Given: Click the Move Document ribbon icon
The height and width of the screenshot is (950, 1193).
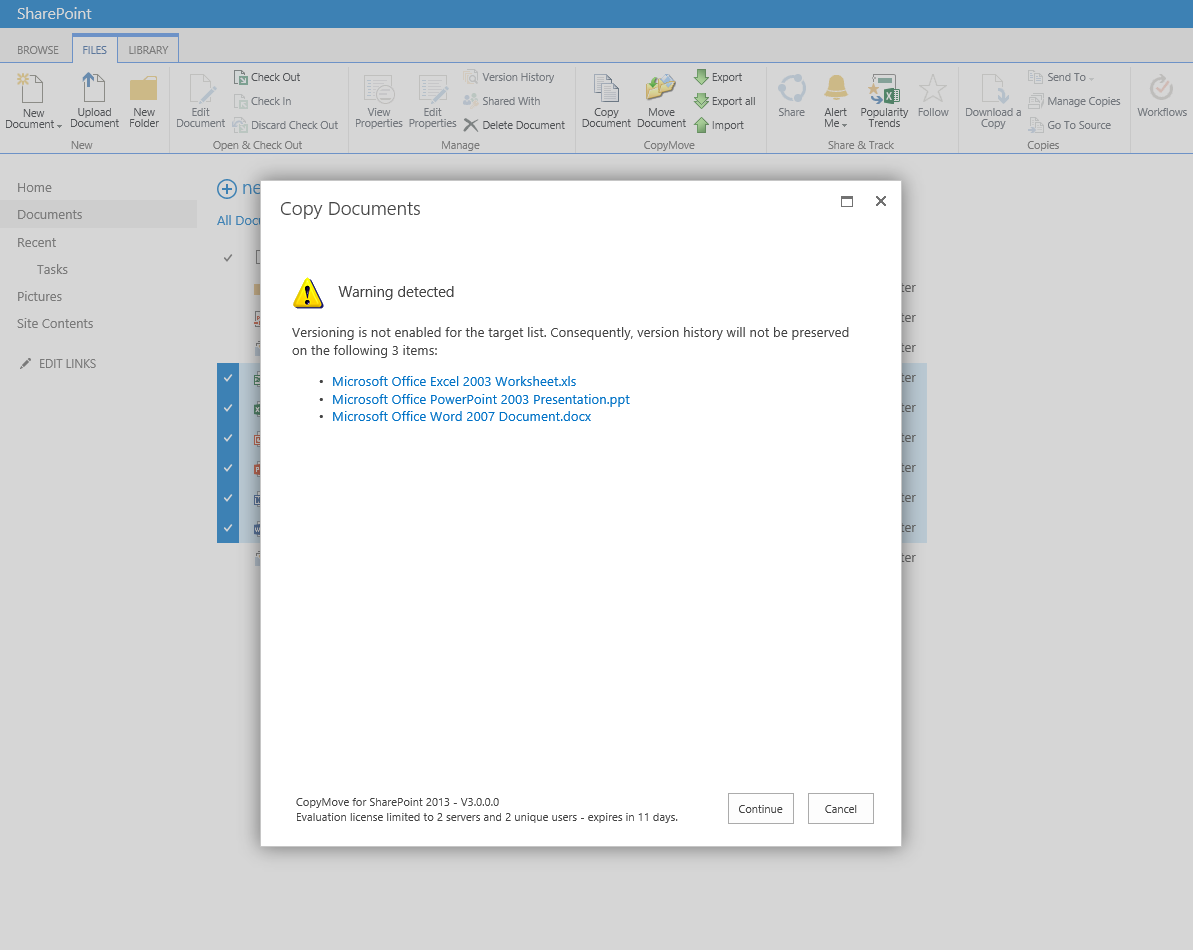Looking at the screenshot, I should click(661, 100).
